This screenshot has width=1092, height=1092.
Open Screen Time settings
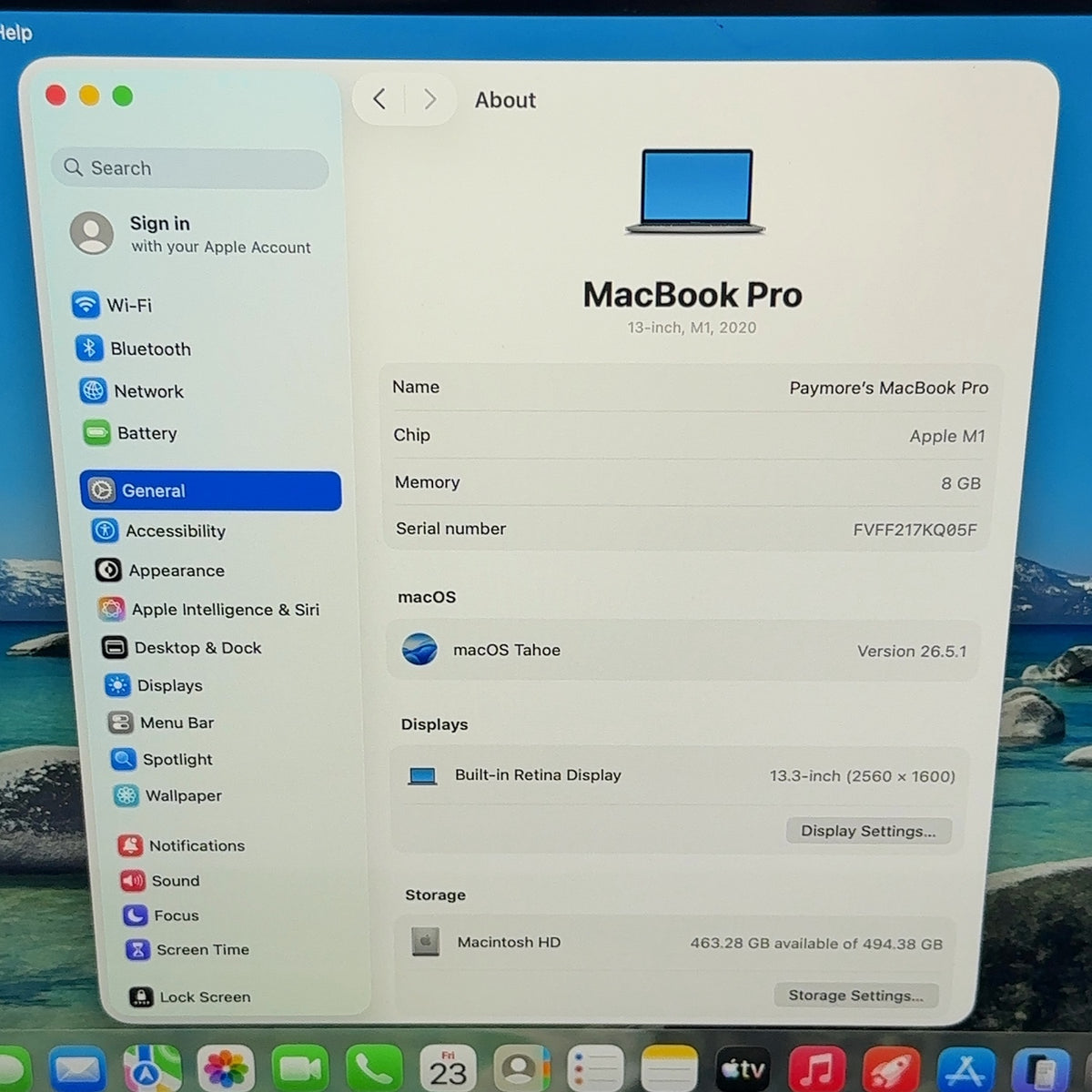(187, 949)
